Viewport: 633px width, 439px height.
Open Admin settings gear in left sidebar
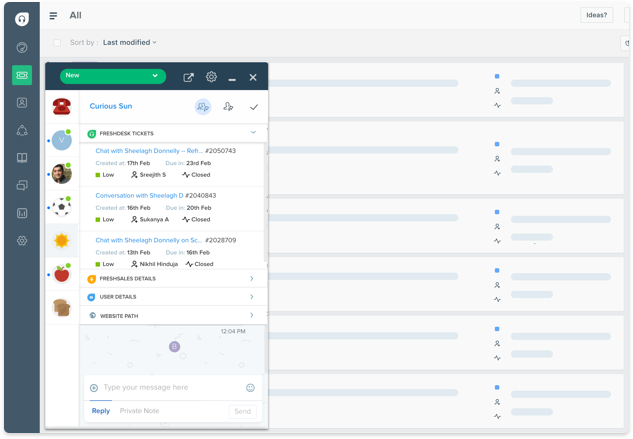[x=21, y=241]
